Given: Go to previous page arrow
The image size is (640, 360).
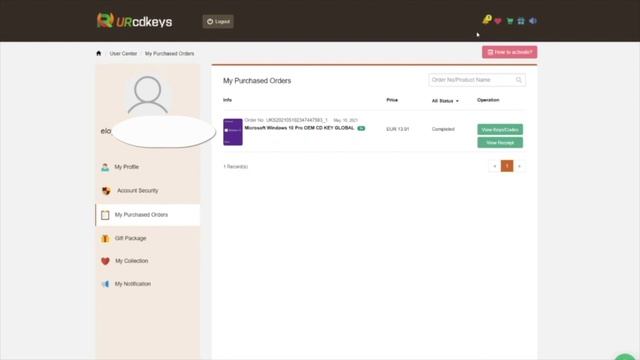Looking at the screenshot, I should click(x=495, y=166).
